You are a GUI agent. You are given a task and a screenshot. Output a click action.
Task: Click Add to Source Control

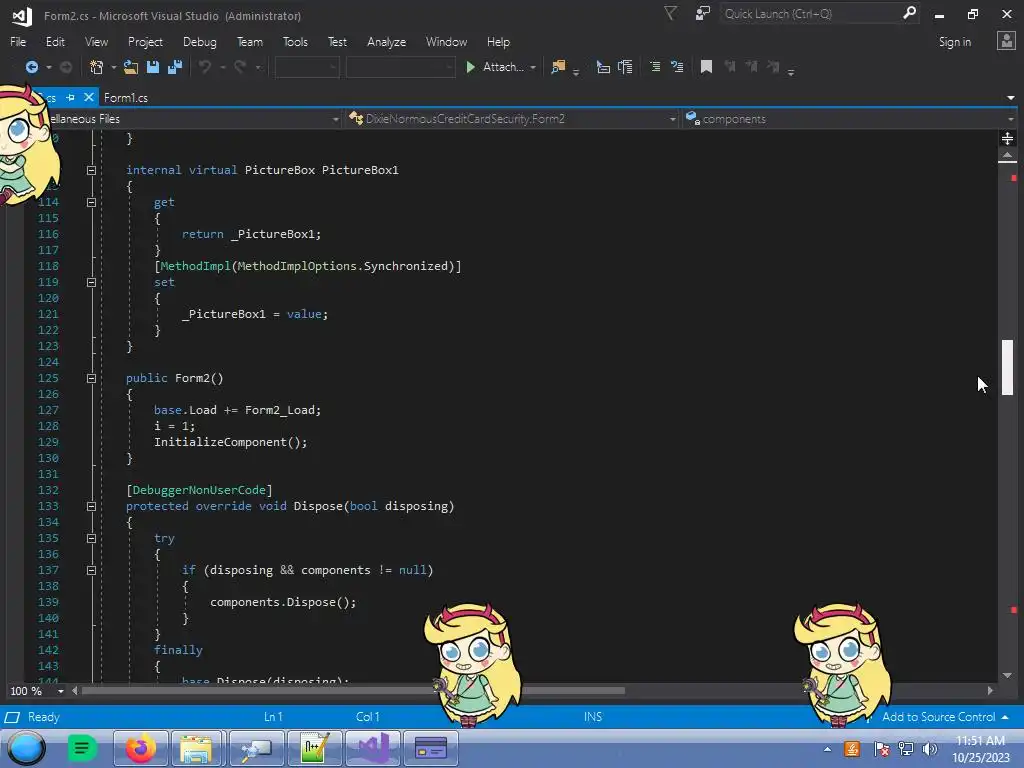(x=938, y=717)
